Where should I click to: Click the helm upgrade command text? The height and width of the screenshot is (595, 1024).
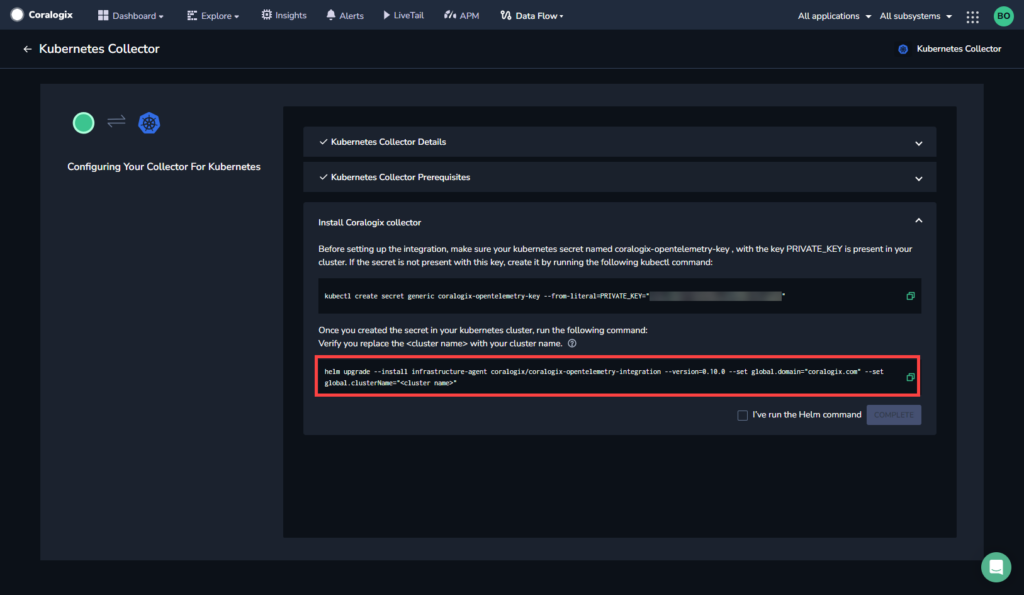click(604, 377)
